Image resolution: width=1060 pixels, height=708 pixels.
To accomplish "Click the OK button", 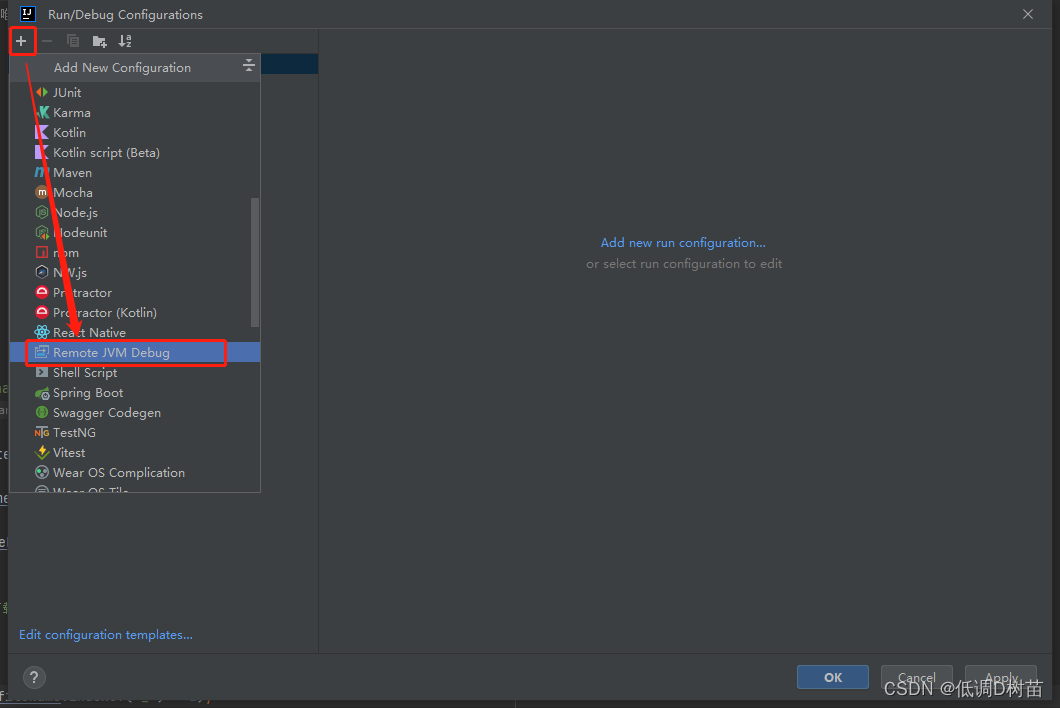I will point(833,677).
